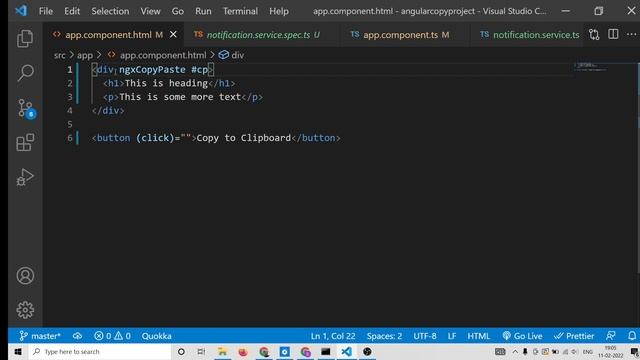Change indentation via Spaces: 2
Viewport: 640px width, 360px height.
pyautogui.click(x=384, y=336)
